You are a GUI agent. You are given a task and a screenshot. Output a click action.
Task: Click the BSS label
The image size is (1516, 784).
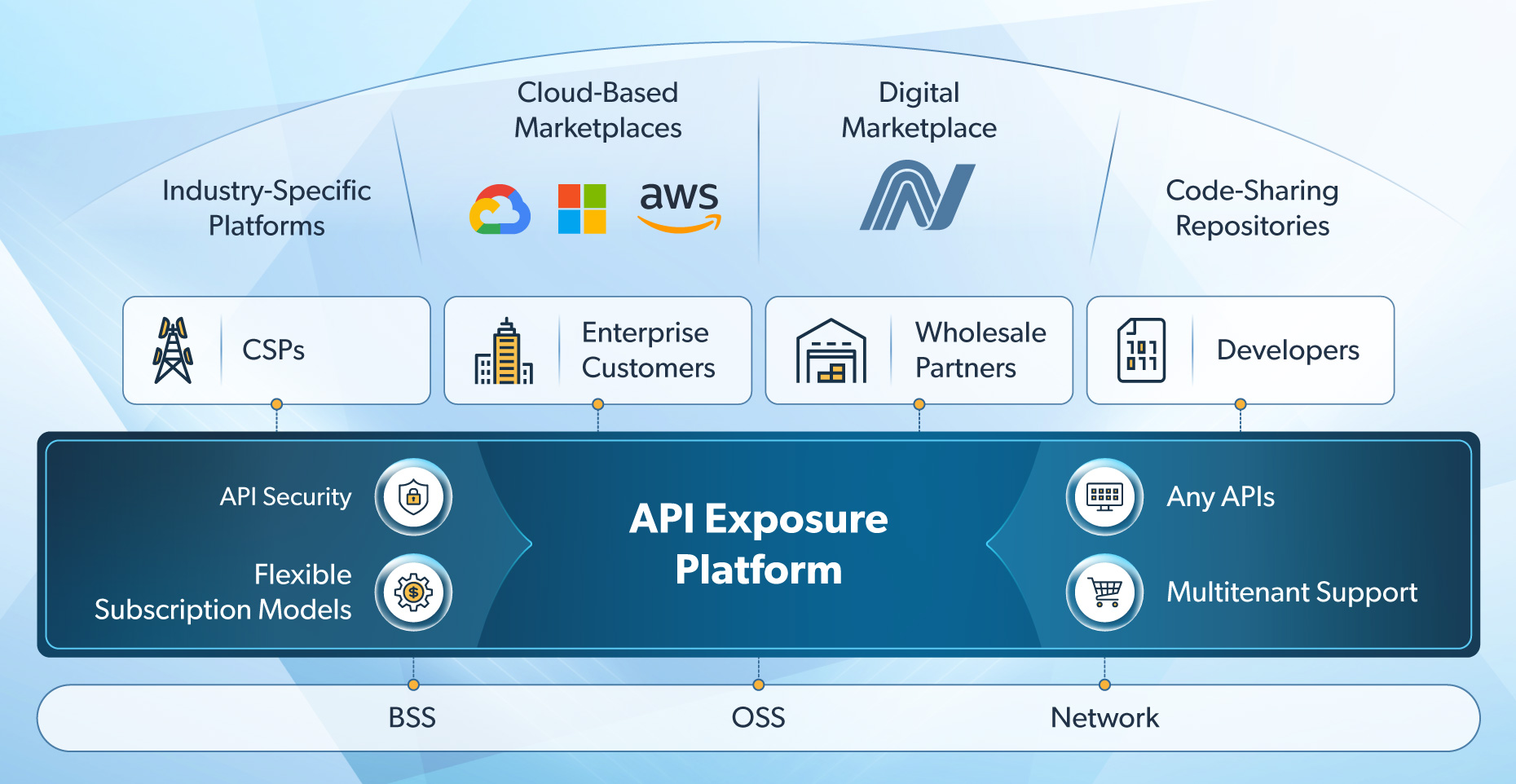point(412,718)
